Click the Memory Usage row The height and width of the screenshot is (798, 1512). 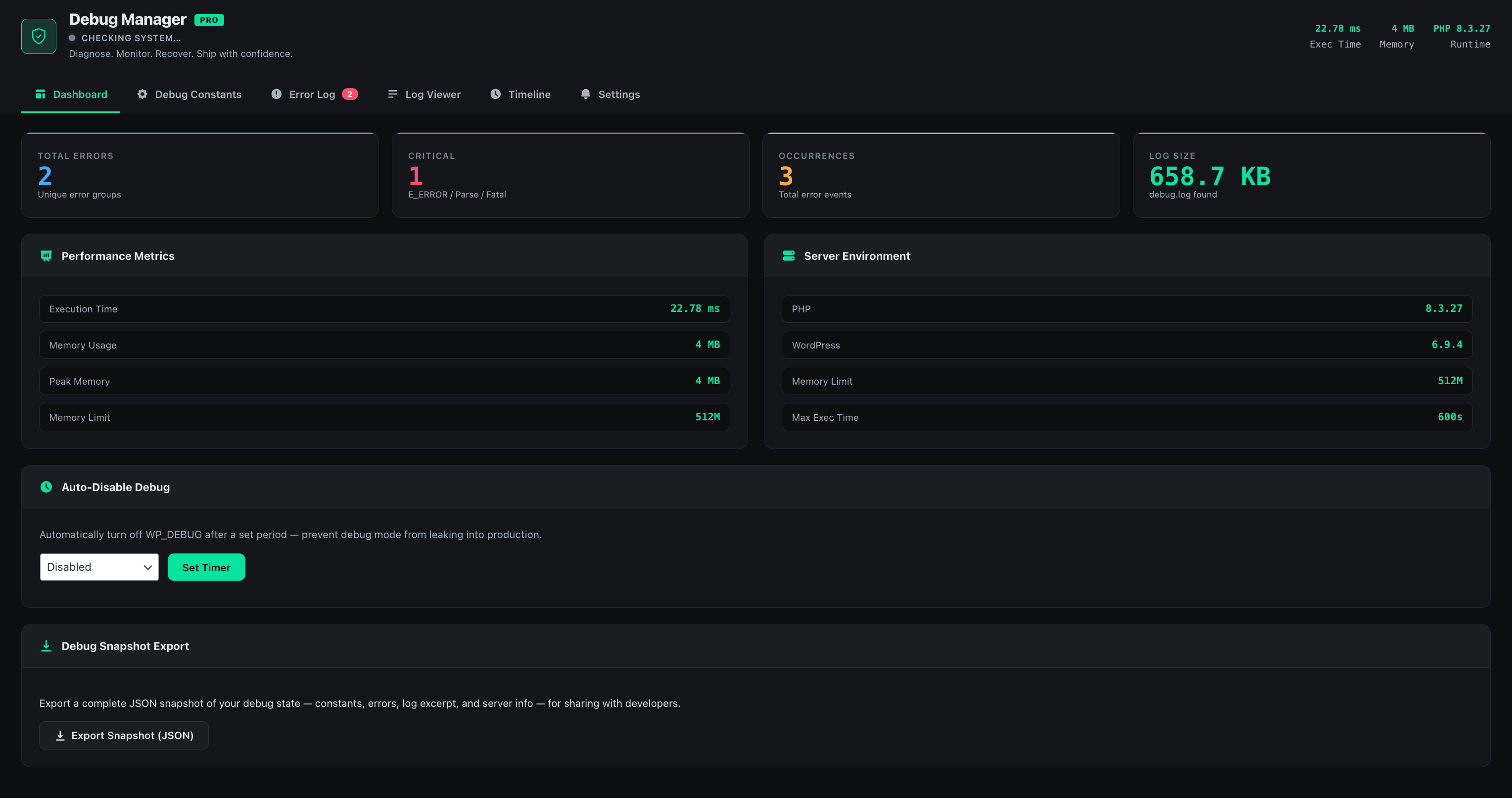[x=384, y=345]
